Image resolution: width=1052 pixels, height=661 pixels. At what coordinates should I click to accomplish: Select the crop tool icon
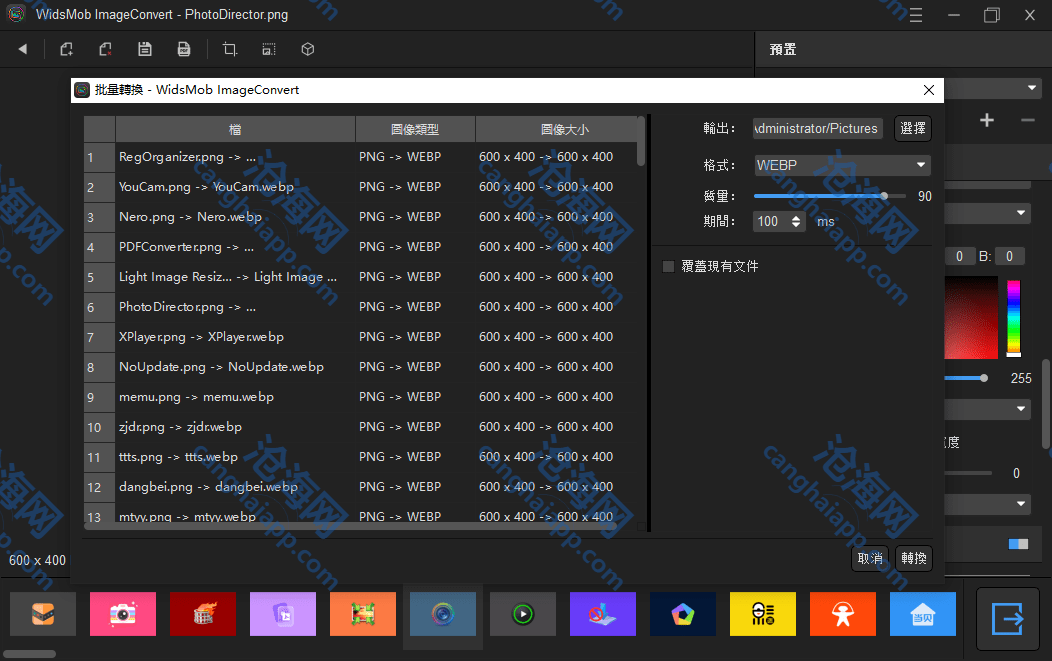tap(230, 49)
